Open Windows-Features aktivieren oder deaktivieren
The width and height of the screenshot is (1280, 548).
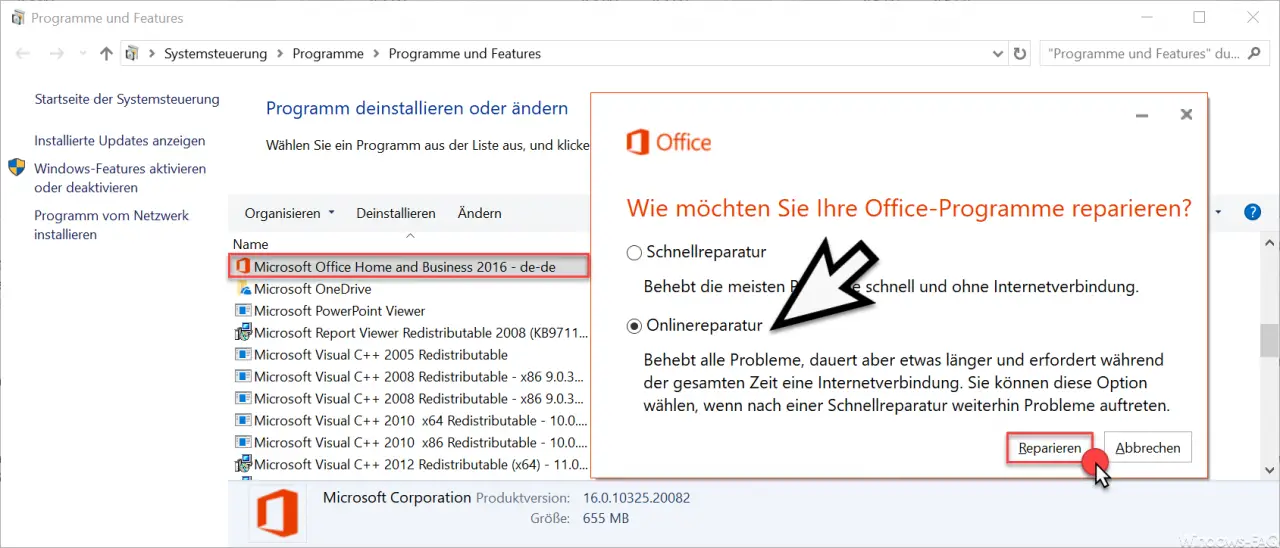120,178
